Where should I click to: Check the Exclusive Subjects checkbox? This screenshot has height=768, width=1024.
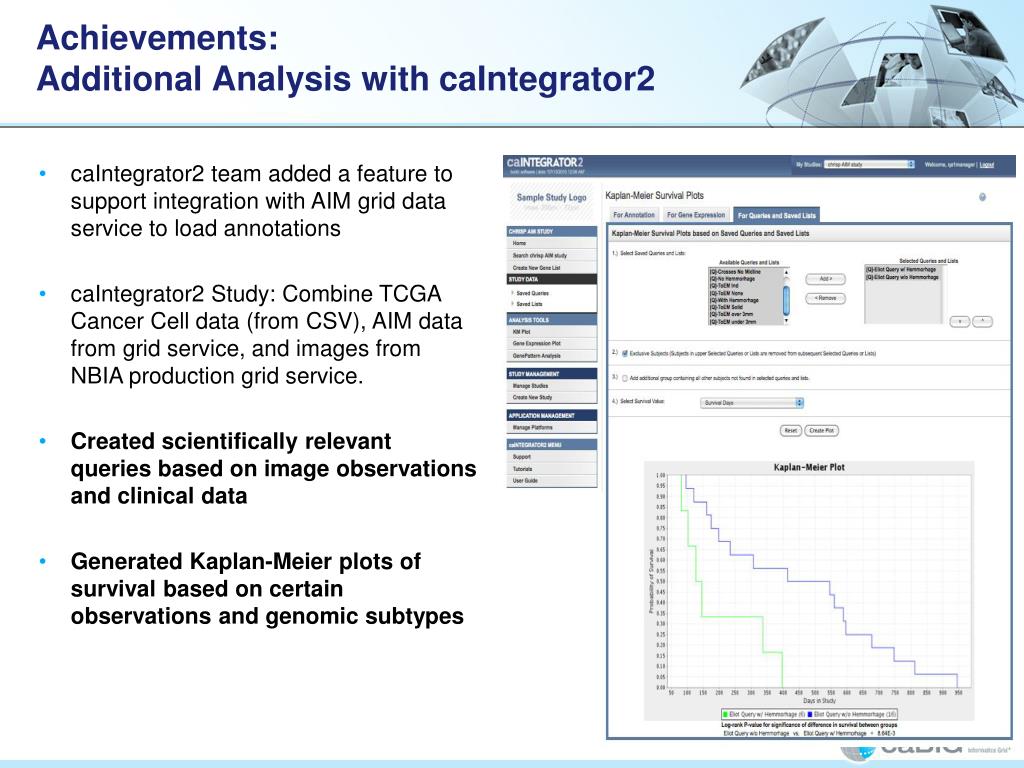(x=625, y=353)
